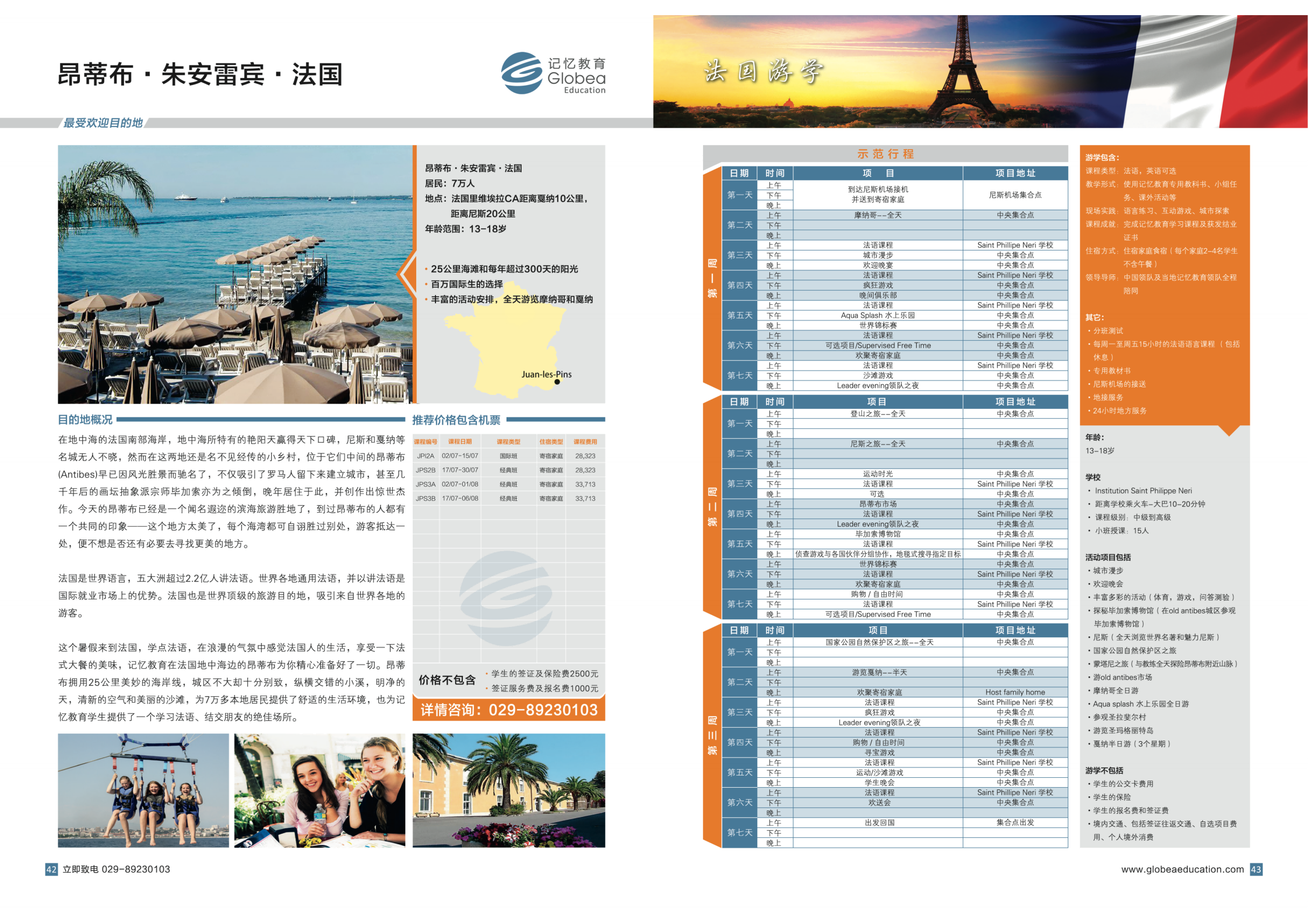Click the 学生晚会 cell
The width and height of the screenshot is (1308, 924).
880,782
